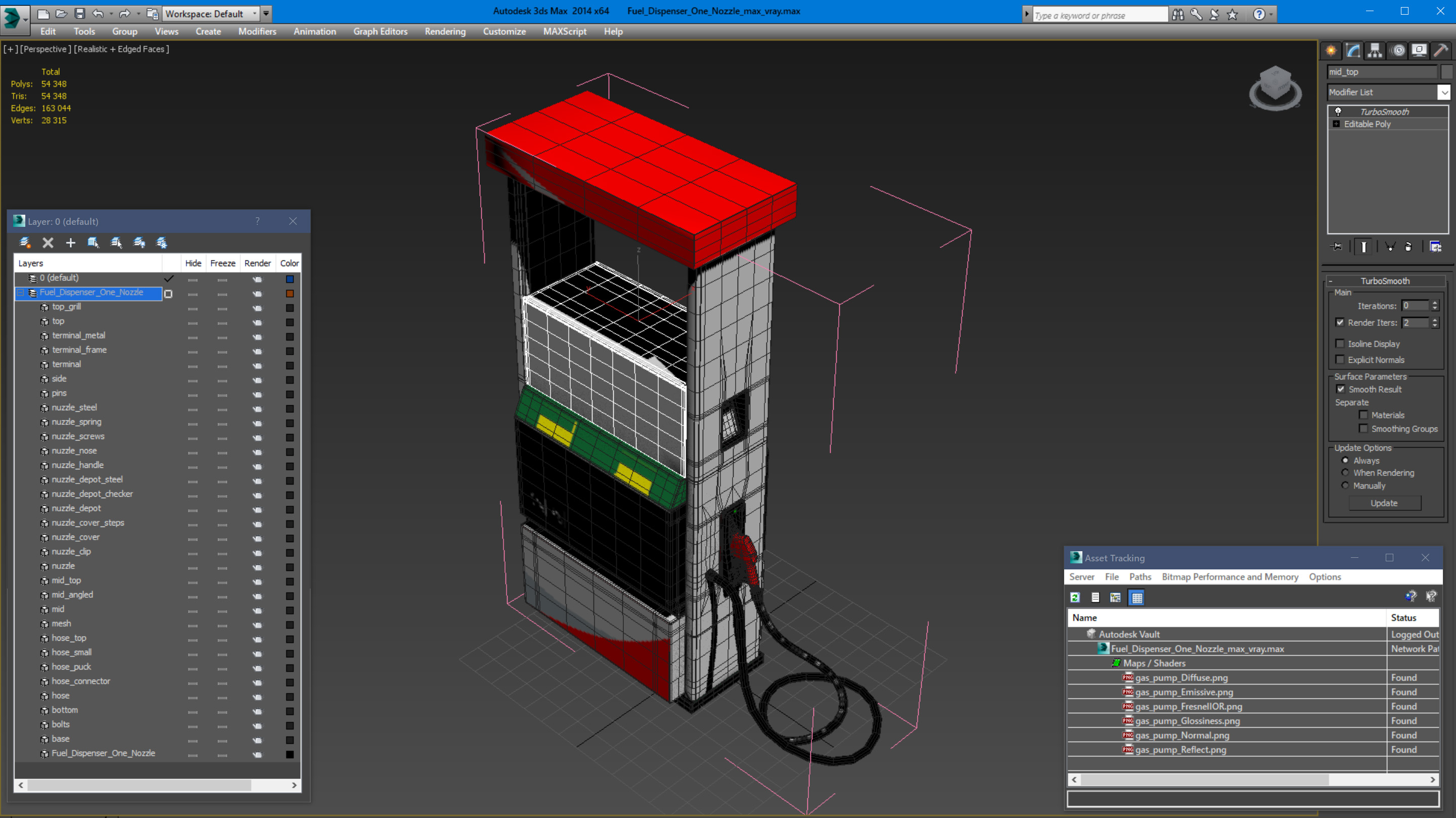Click the color swatch of 0 (default) layer
The height and width of the screenshot is (818, 1456).
pyautogui.click(x=289, y=278)
